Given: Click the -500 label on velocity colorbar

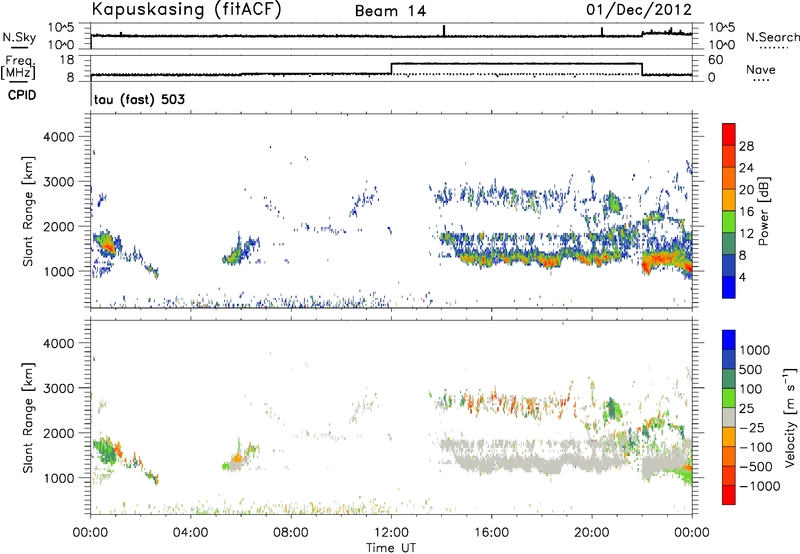Looking at the screenshot, I should [x=756, y=467].
